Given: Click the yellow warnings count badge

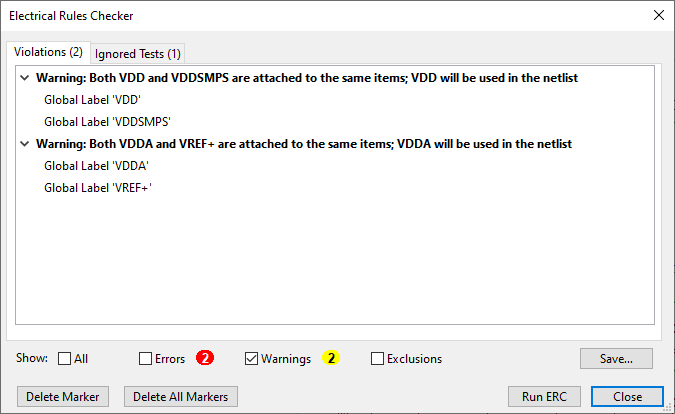Looking at the screenshot, I should (x=332, y=358).
